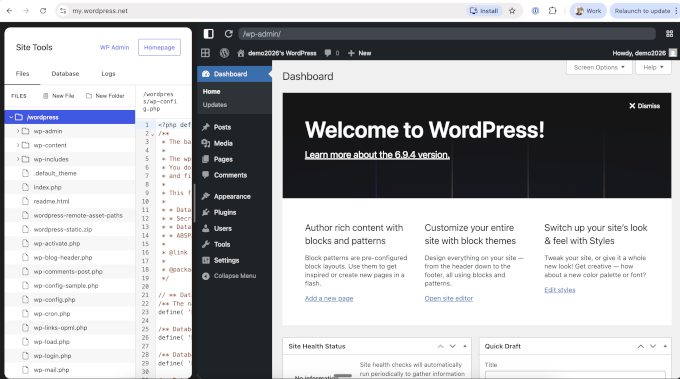Switch to the Logs tab

pyautogui.click(x=108, y=74)
